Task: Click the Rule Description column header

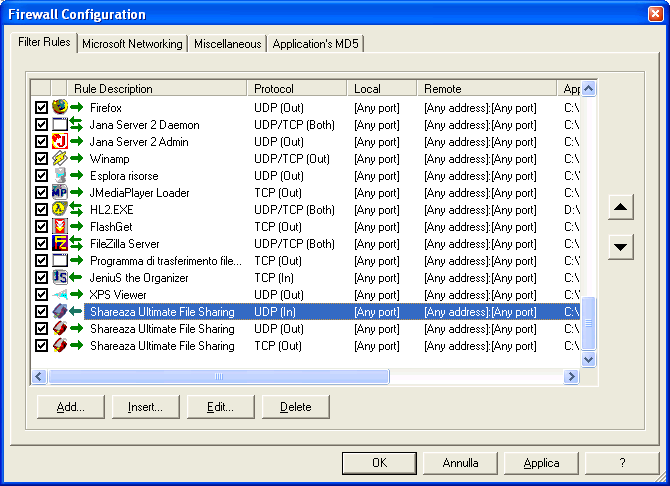Action: click(x=157, y=88)
